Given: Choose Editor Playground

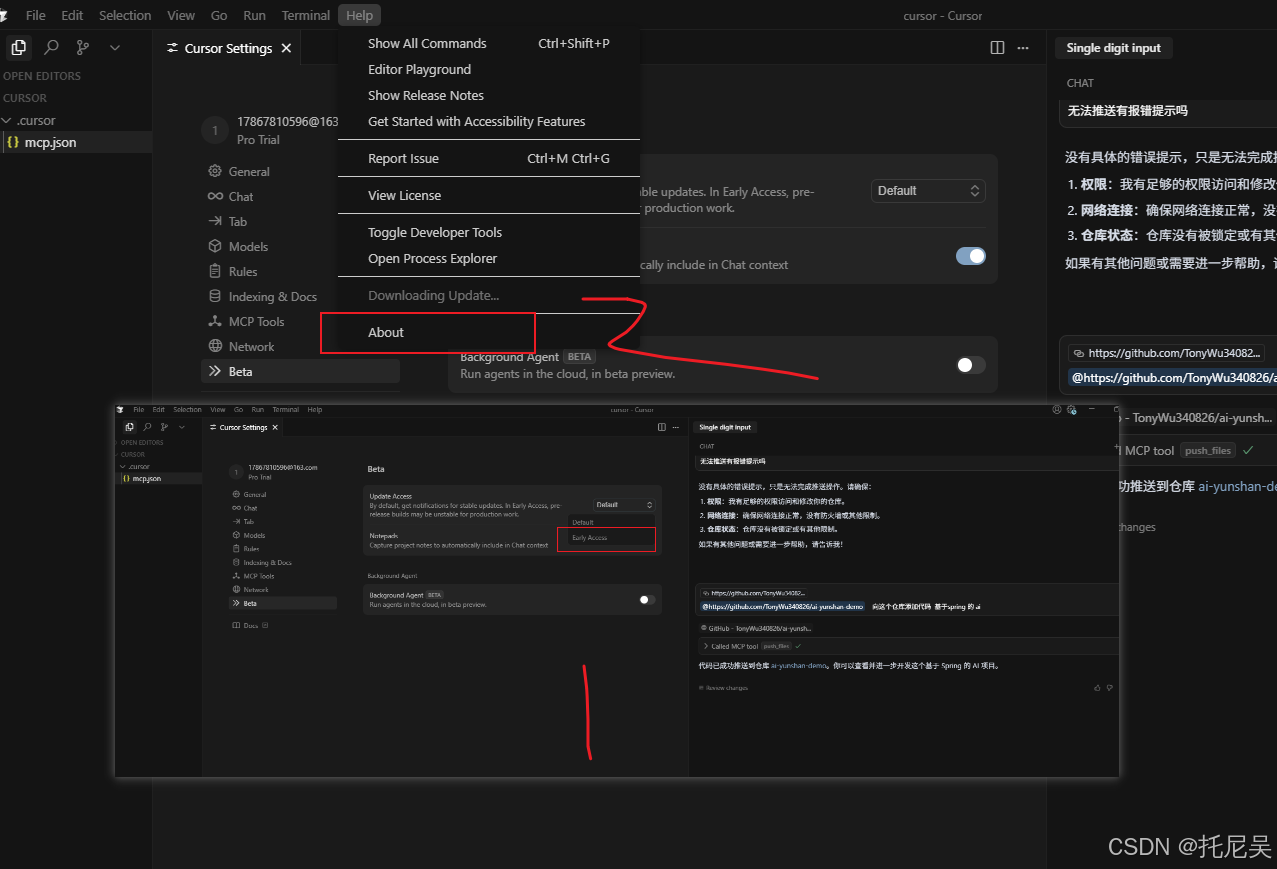Looking at the screenshot, I should pyautogui.click(x=489, y=69).
